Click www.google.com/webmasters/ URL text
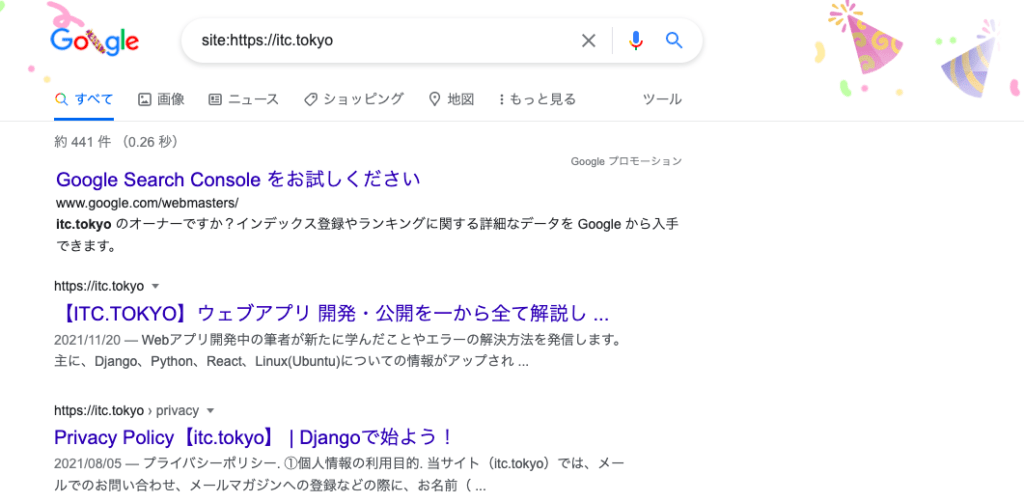 tap(148, 202)
